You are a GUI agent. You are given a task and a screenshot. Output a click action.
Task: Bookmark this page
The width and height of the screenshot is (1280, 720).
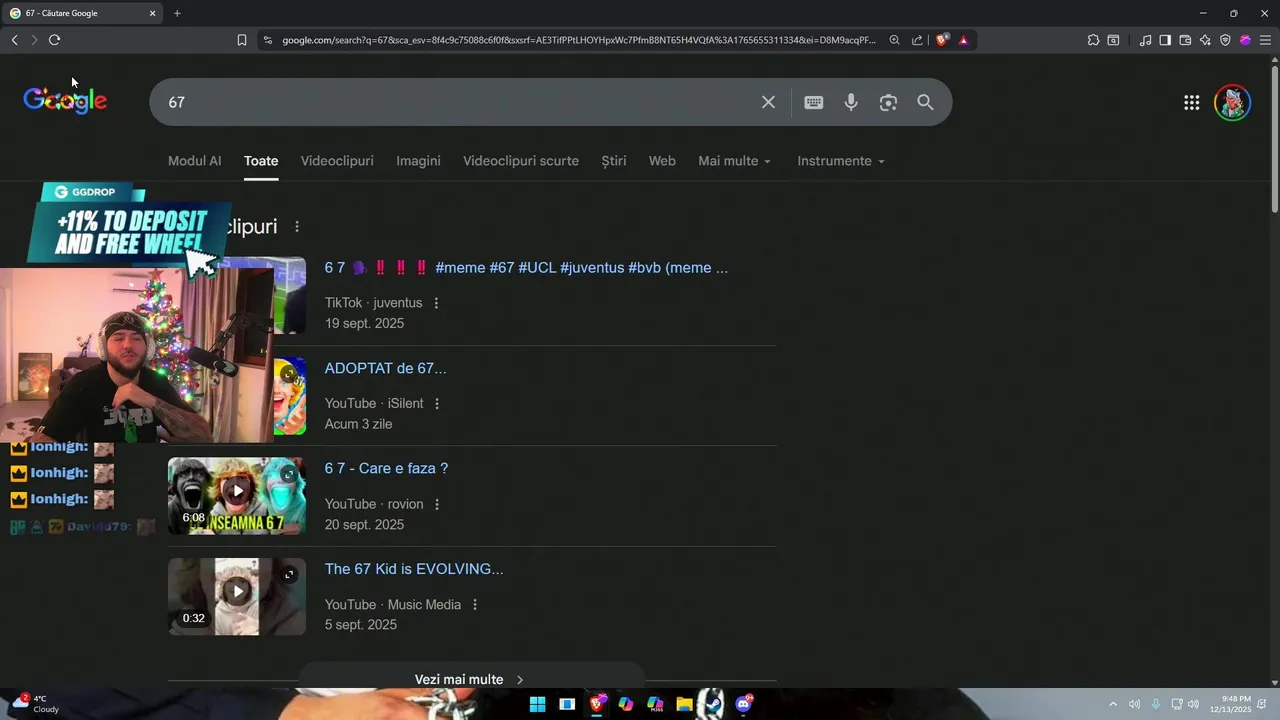[x=241, y=40]
